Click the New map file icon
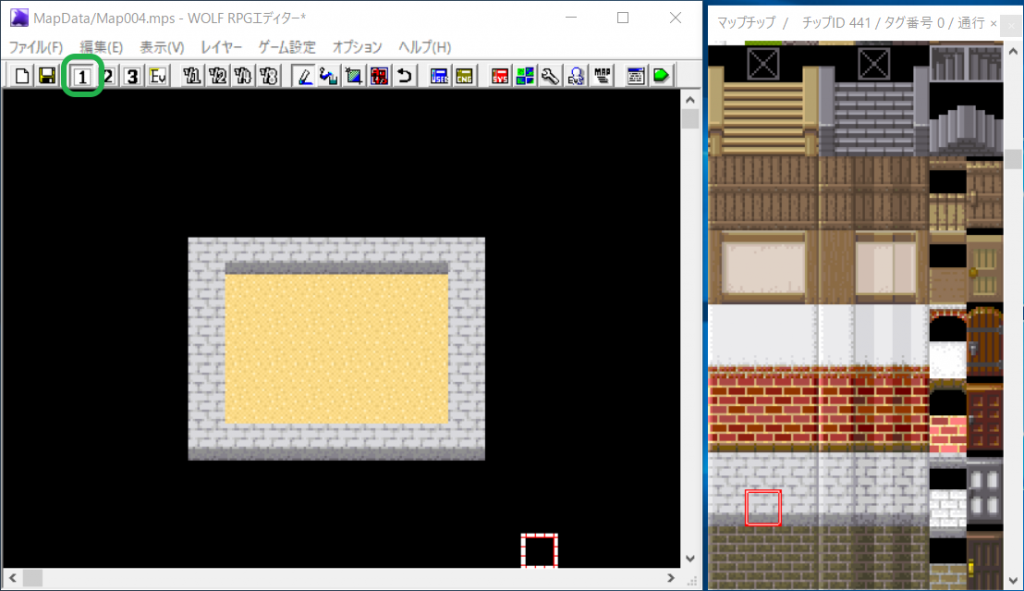The image size is (1024, 591). (21, 76)
